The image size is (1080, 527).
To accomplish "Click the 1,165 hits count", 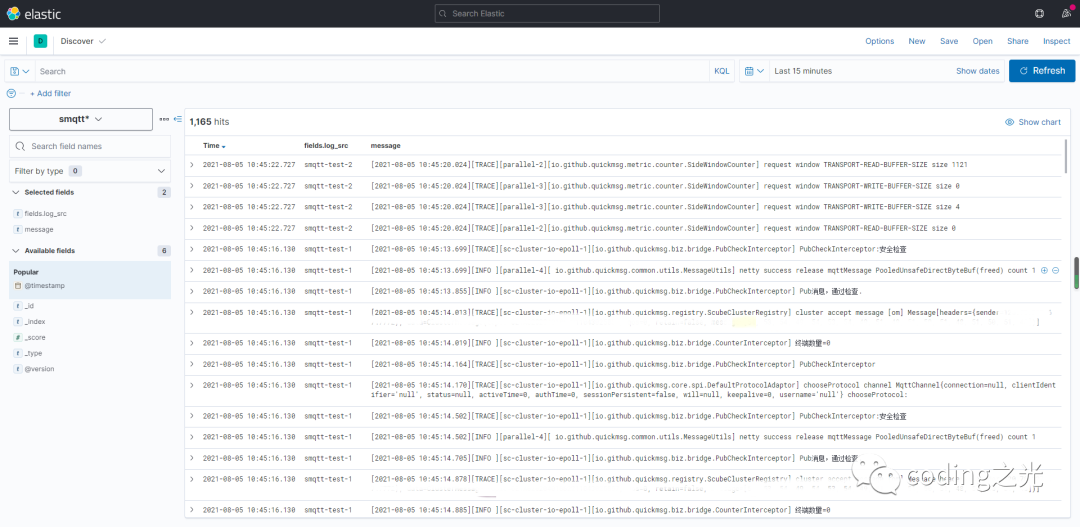I will point(209,122).
